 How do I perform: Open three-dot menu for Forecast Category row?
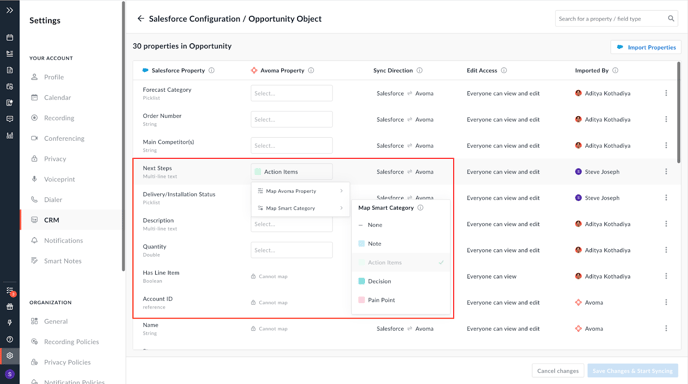(x=666, y=93)
